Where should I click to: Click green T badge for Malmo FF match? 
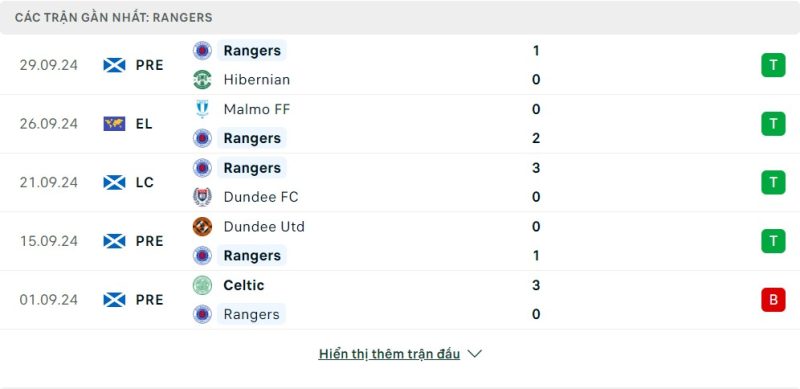coord(773,124)
